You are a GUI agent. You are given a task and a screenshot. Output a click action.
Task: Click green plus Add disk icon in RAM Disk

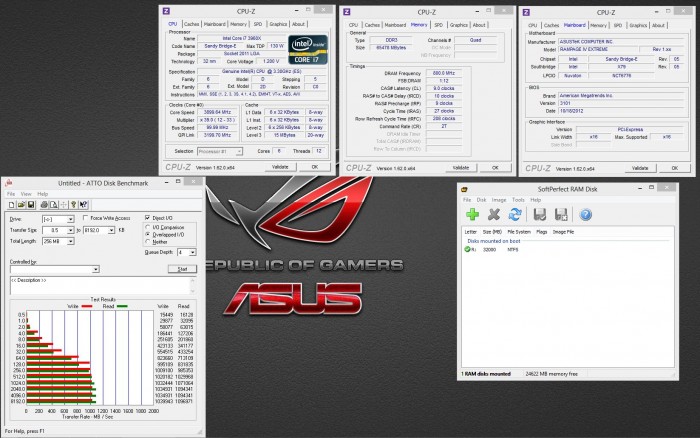[x=472, y=215]
